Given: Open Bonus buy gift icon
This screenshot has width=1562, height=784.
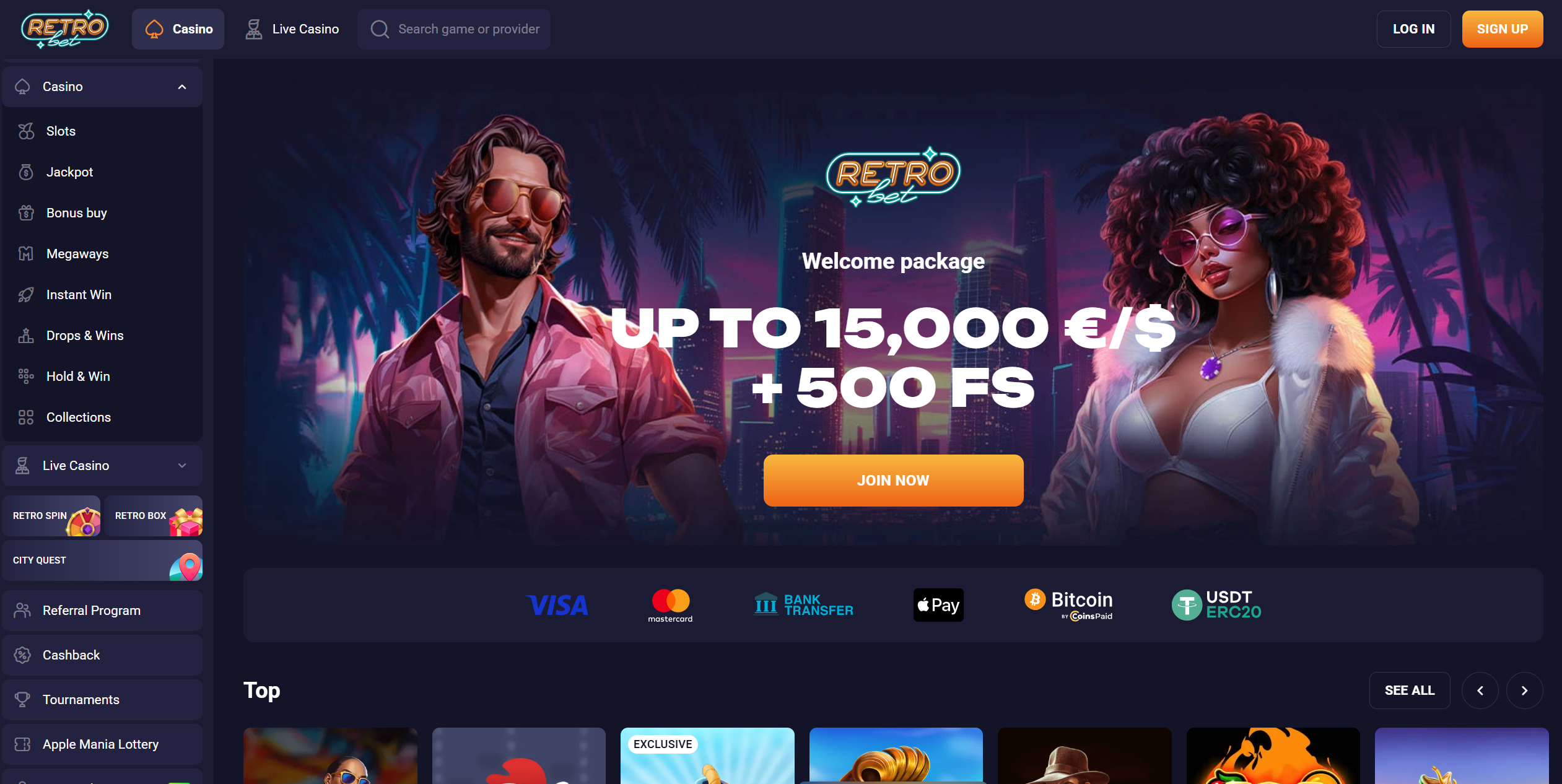Looking at the screenshot, I should (x=26, y=213).
